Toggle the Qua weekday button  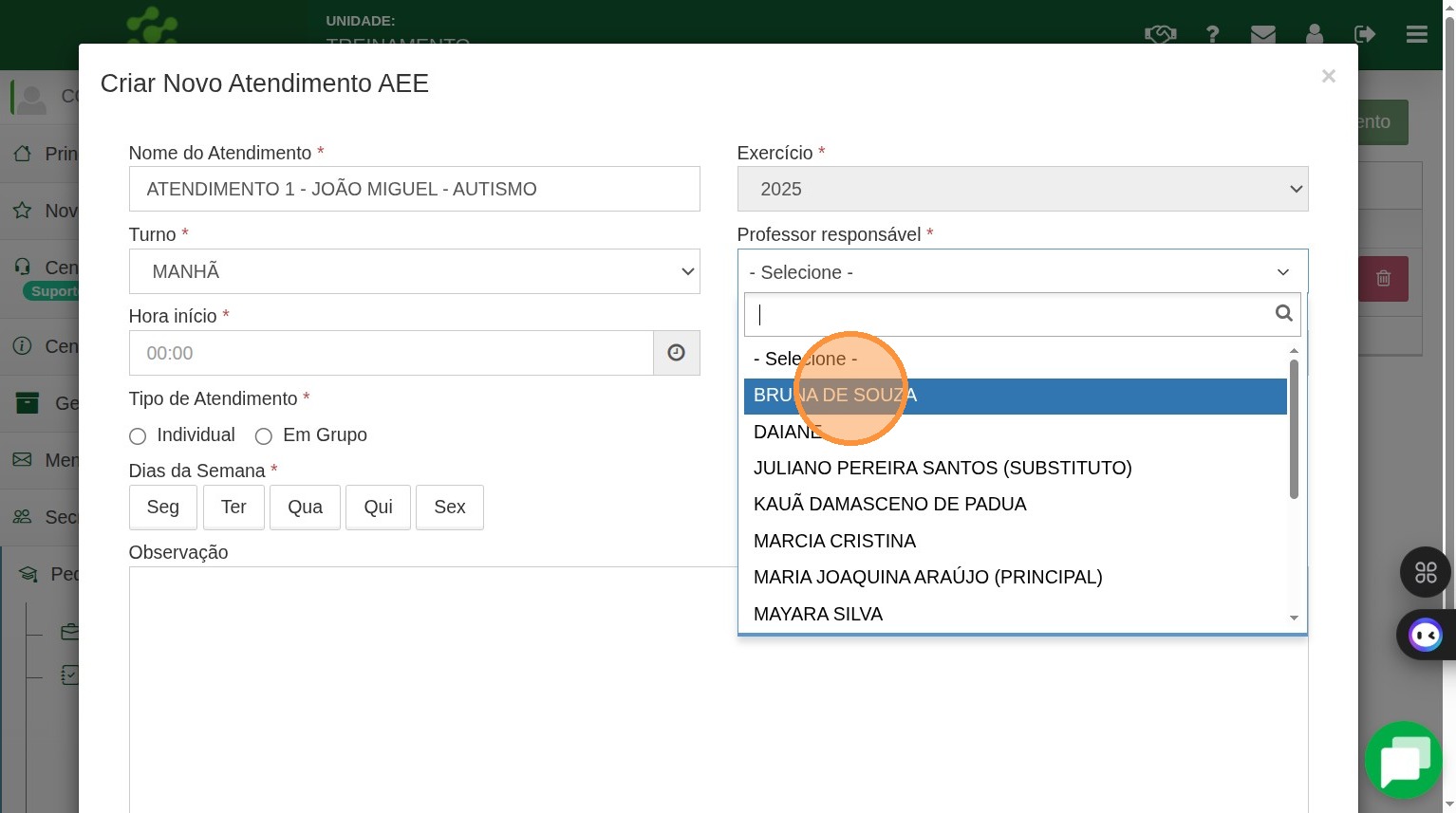click(x=305, y=508)
